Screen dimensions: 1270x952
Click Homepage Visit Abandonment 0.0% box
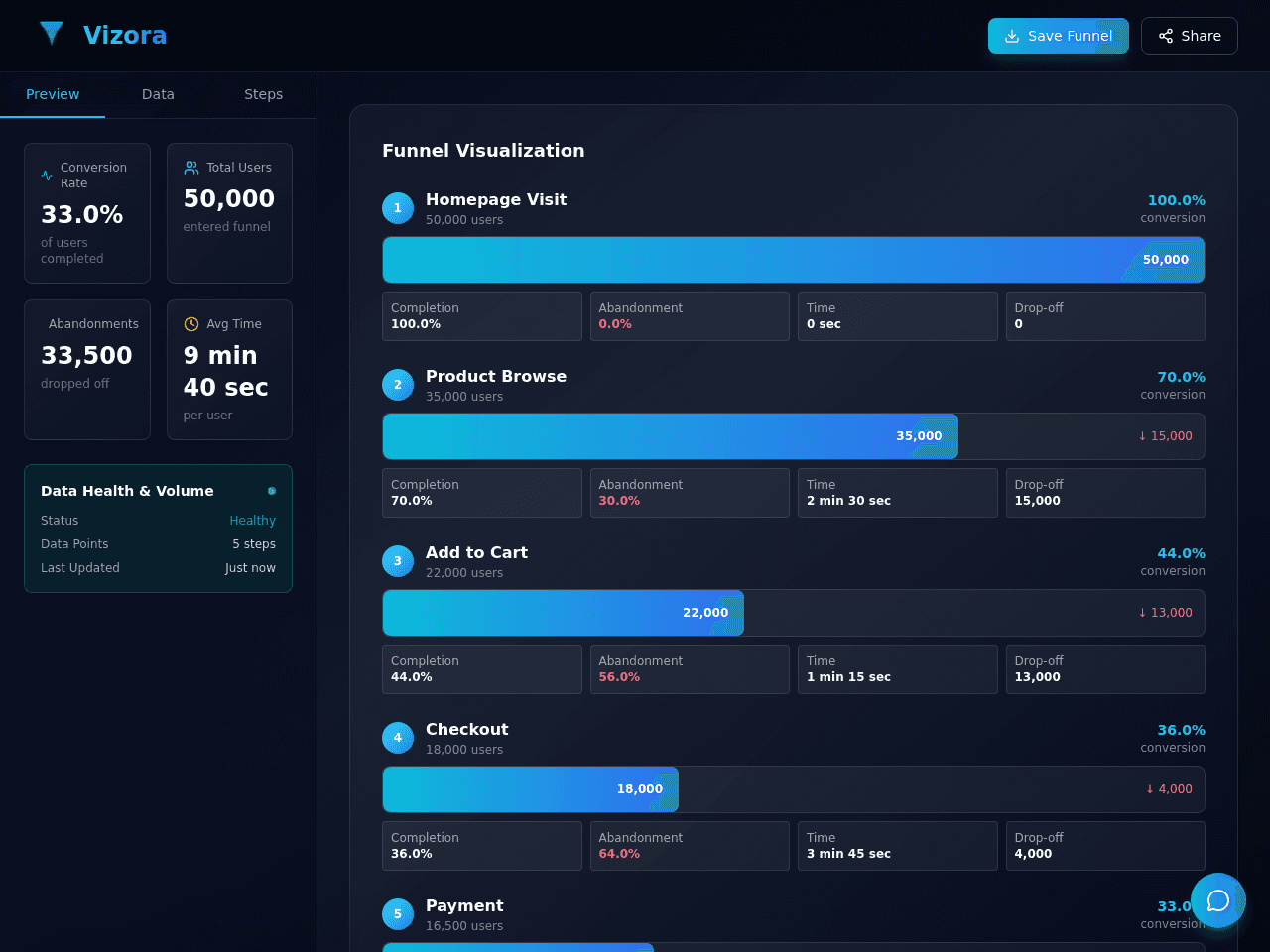click(x=690, y=316)
